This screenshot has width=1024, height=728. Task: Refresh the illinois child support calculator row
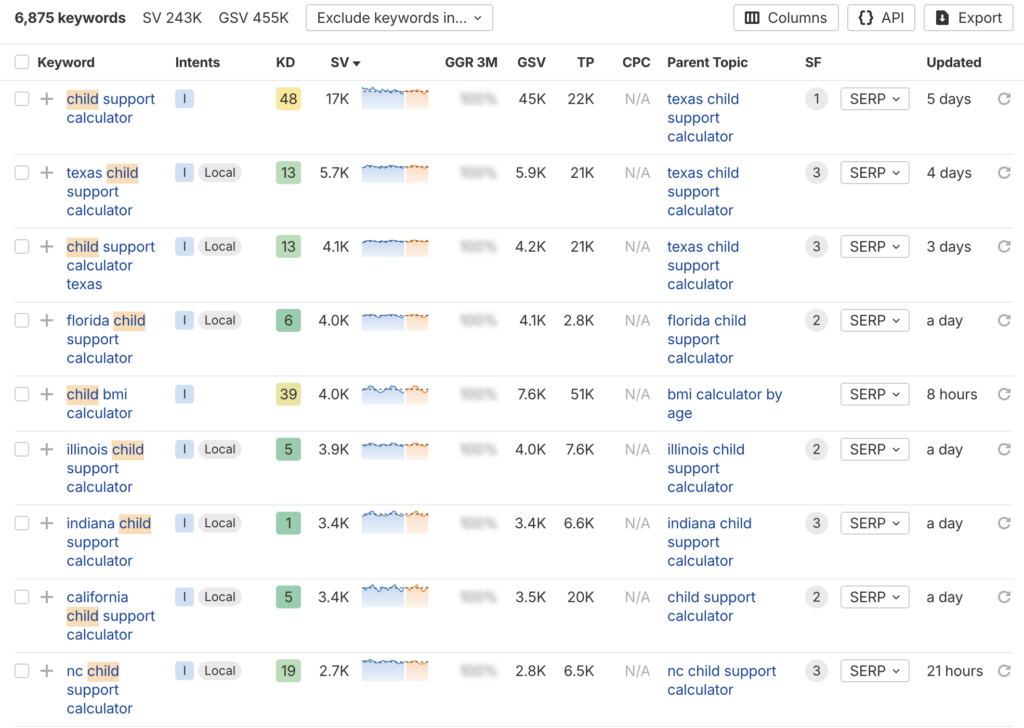pos(1004,450)
